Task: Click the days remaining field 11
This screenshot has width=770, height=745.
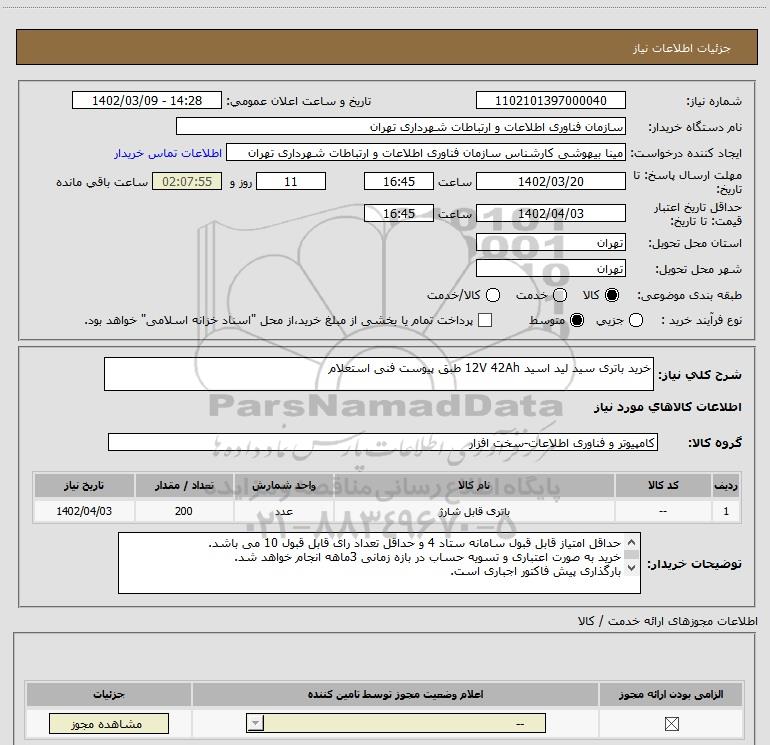Action: [x=291, y=181]
